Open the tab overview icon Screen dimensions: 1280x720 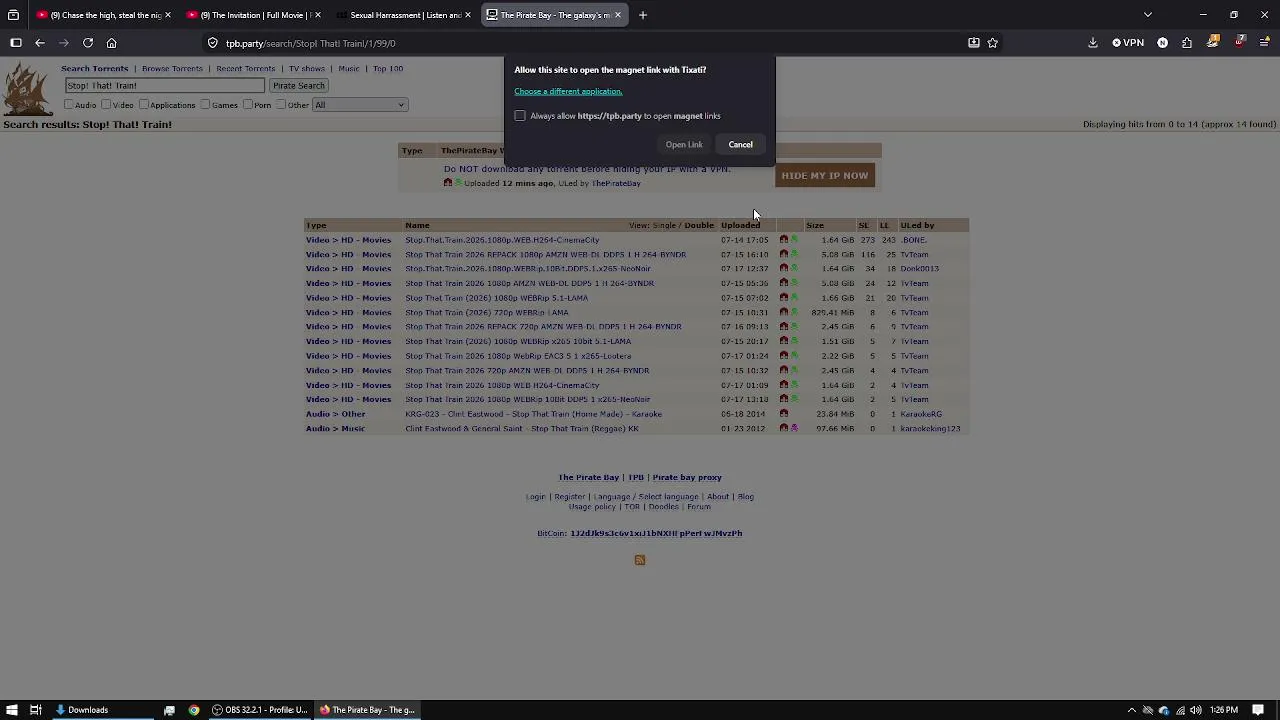13,15
